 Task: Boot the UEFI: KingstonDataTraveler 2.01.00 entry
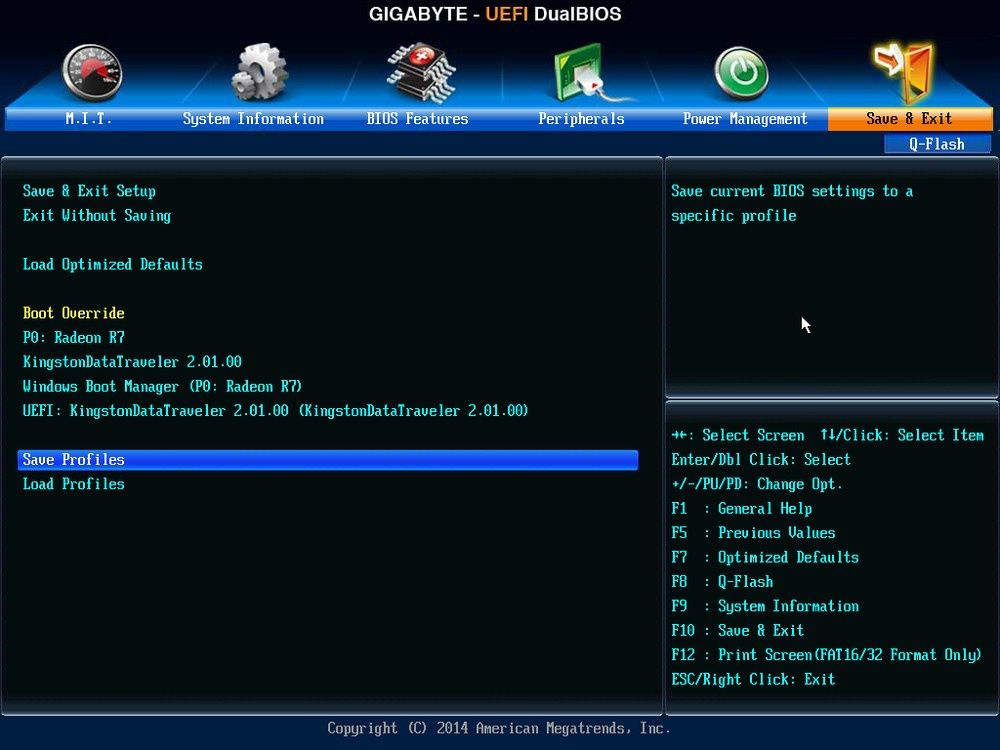[x=276, y=411]
